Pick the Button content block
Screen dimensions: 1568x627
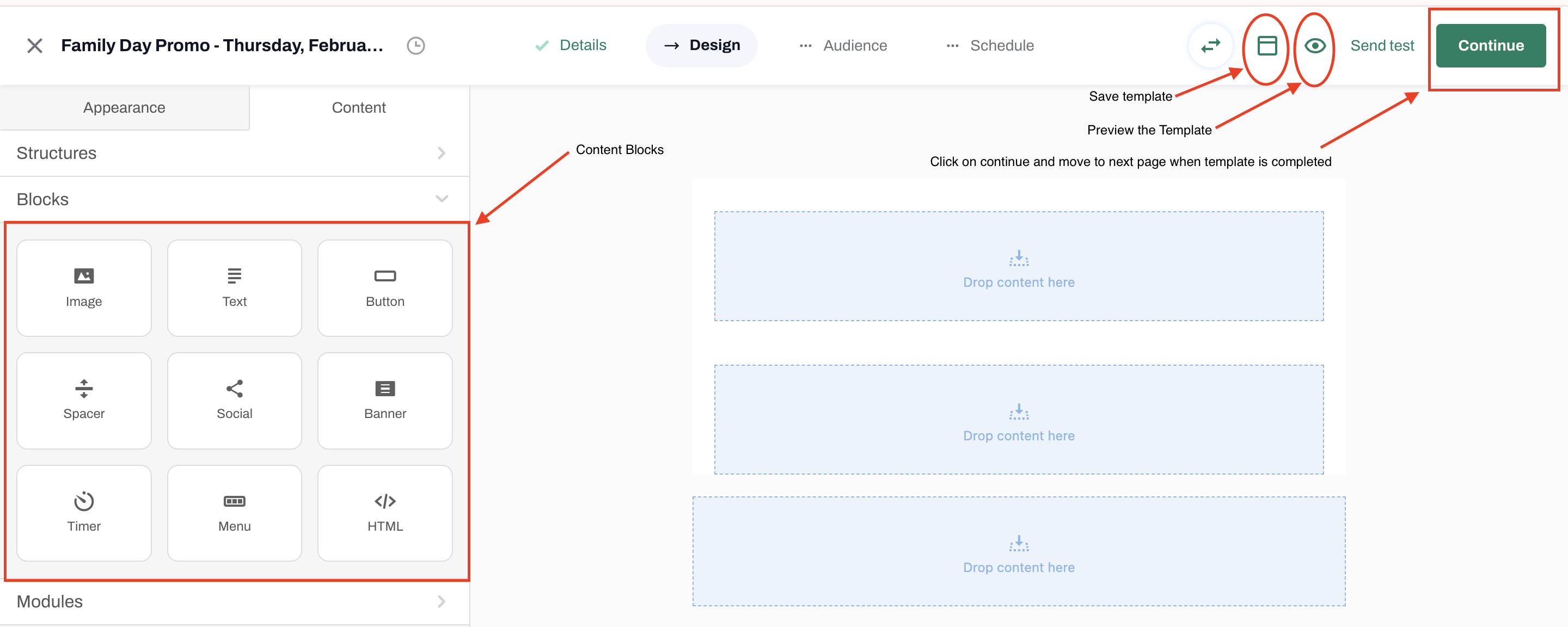tap(385, 288)
